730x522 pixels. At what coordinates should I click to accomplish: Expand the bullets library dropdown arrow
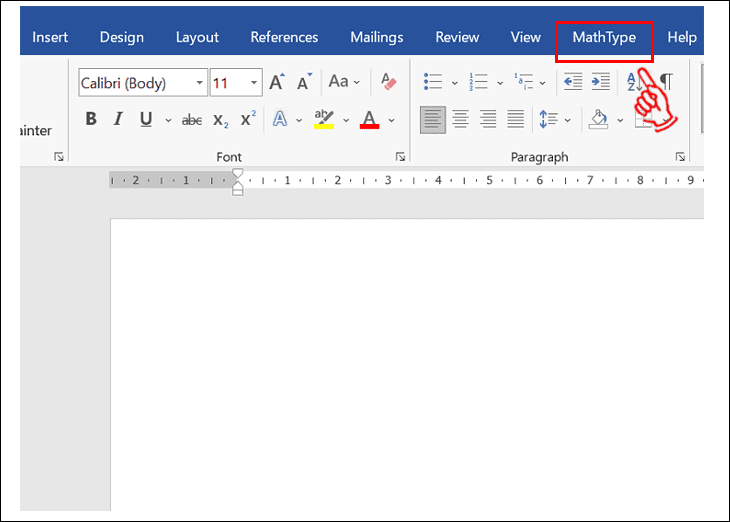[455, 83]
